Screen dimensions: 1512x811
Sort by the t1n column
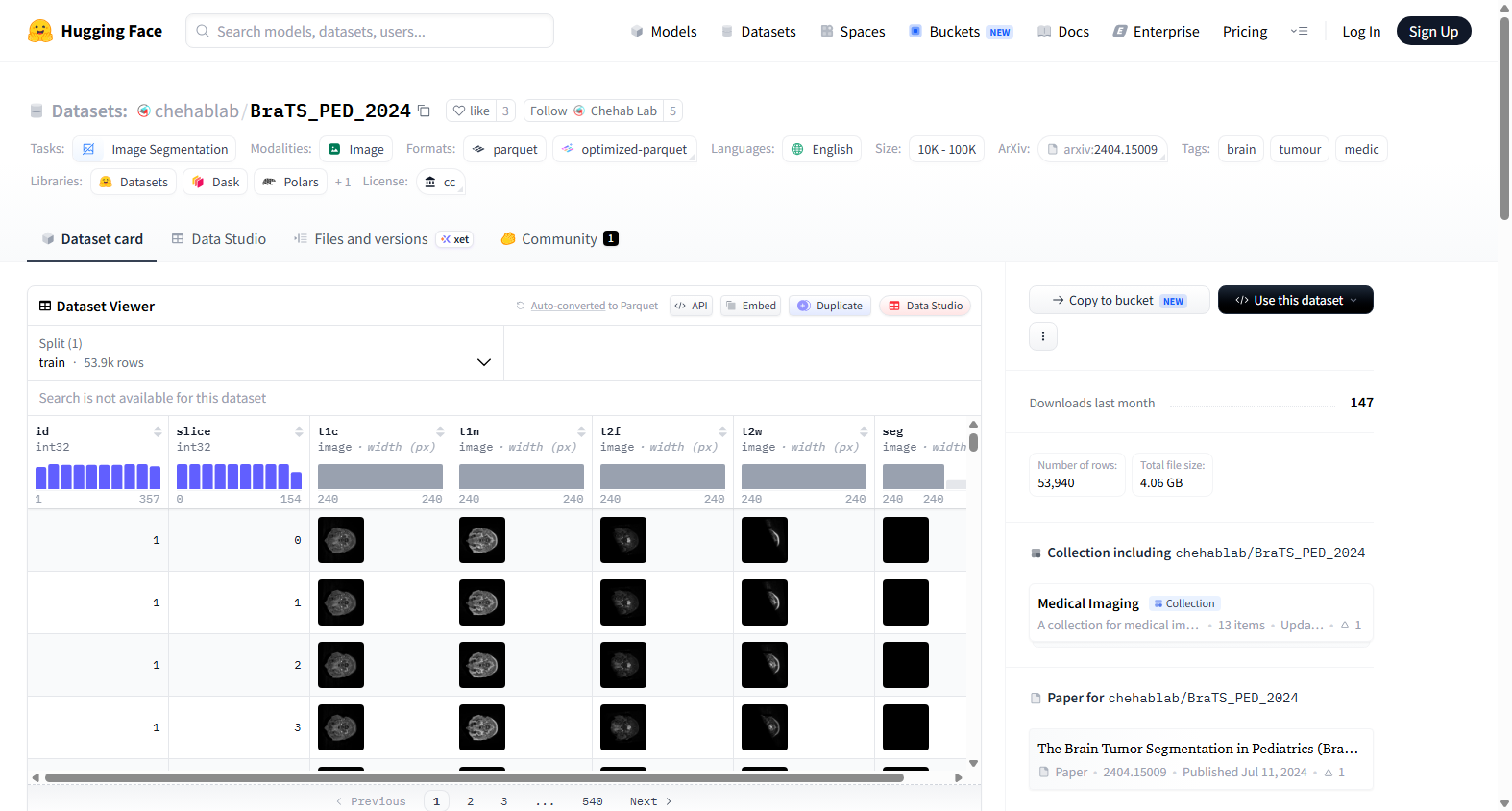(581, 431)
